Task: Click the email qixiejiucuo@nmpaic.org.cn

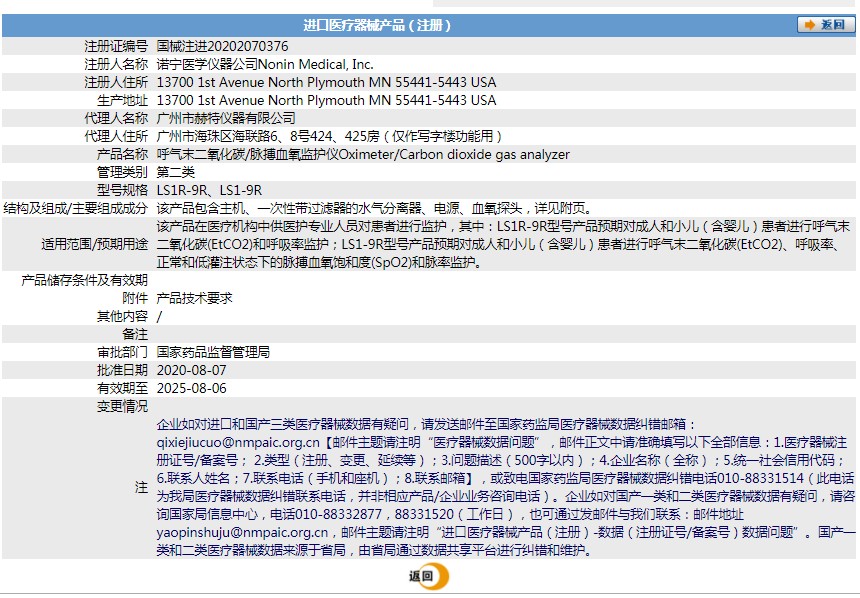Action: pyautogui.click(x=238, y=442)
